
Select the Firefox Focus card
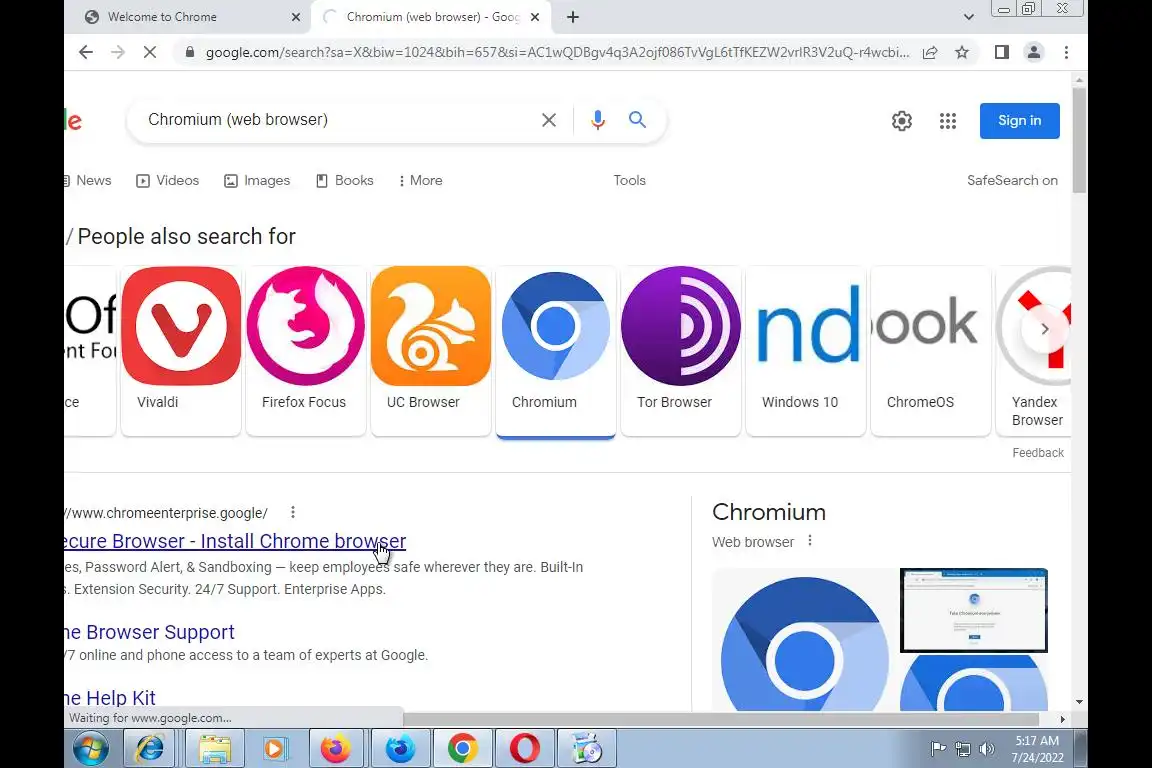pos(306,351)
